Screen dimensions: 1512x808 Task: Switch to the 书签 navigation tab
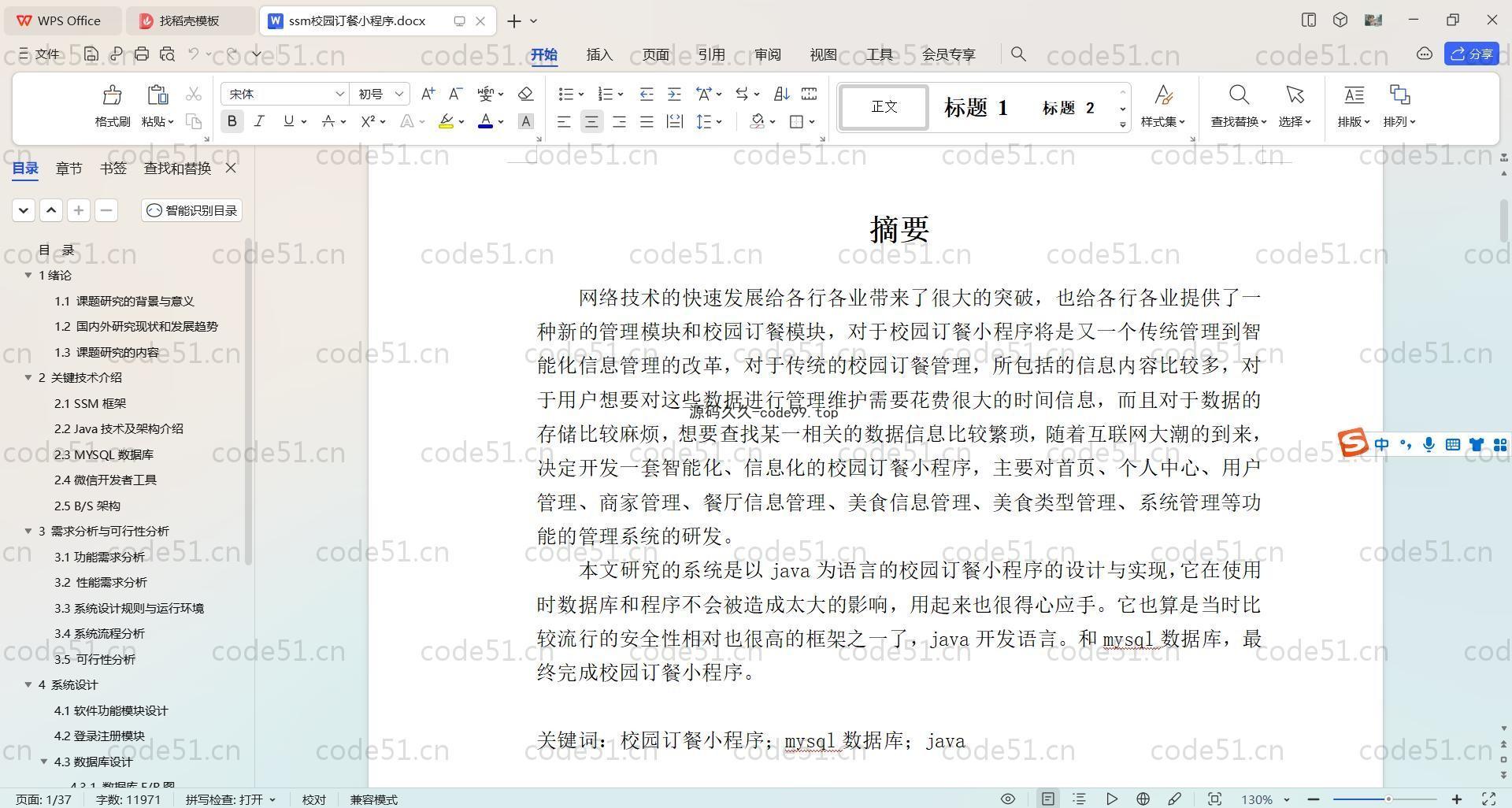click(x=113, y=168)
